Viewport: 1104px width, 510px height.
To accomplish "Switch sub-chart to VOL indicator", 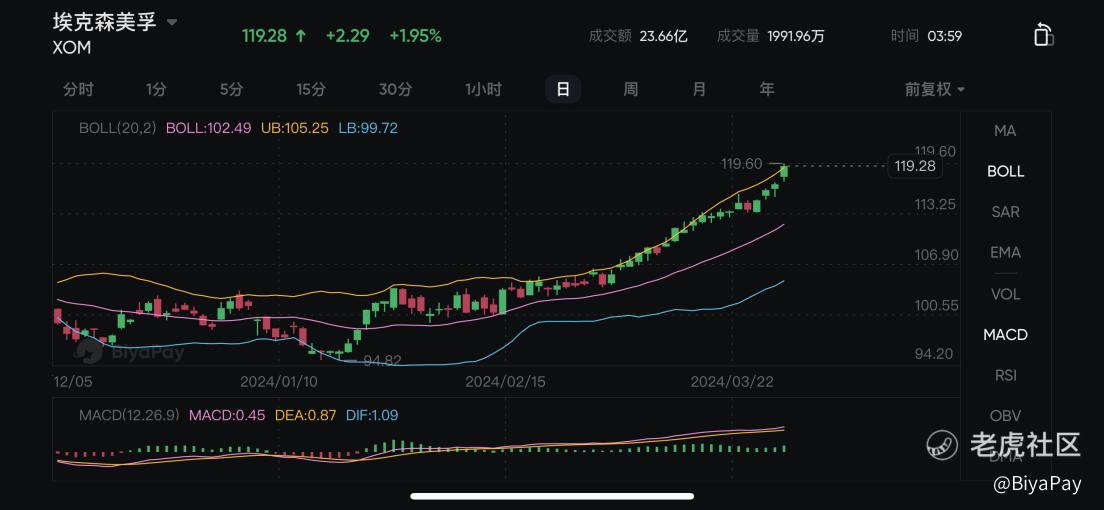I will (x=1005, y=294).
